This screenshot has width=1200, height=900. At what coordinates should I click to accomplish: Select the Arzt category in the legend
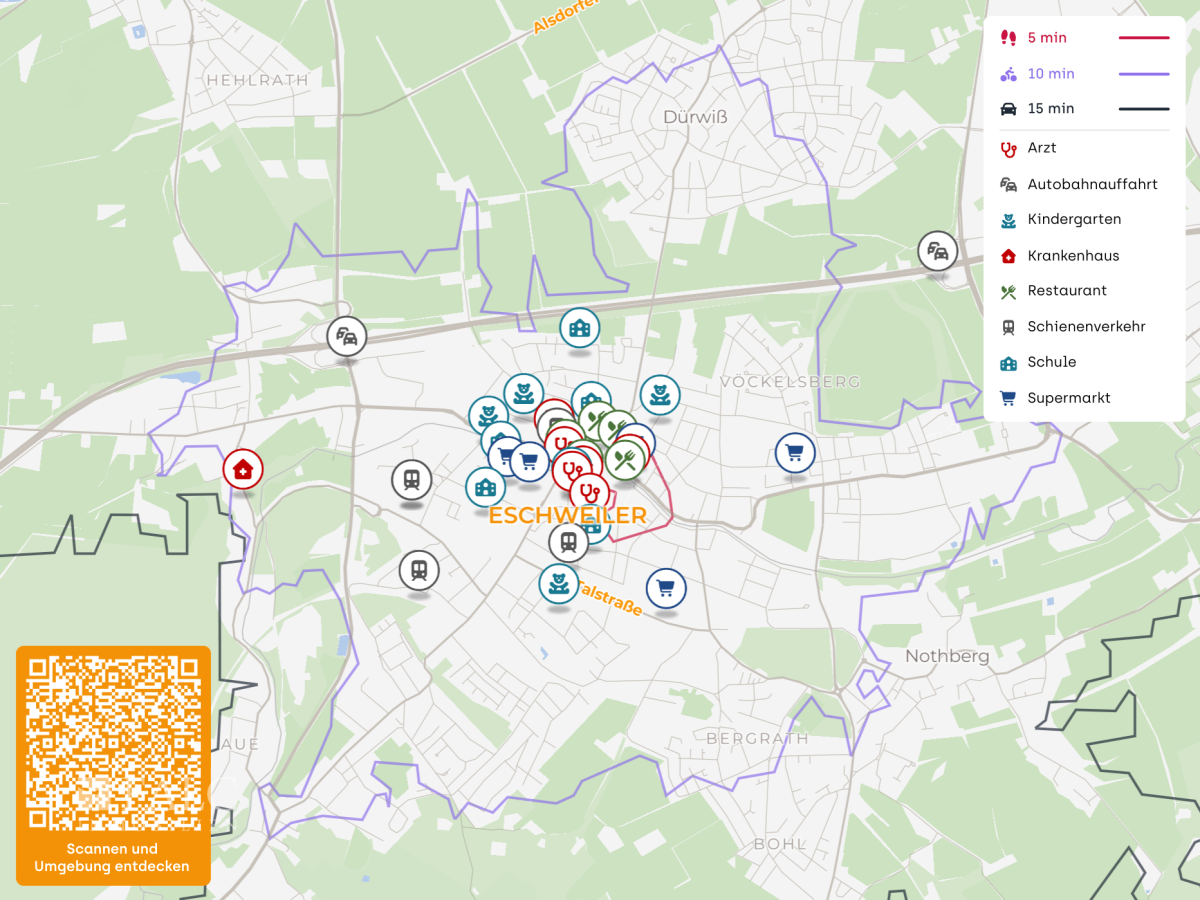coord(1041,148)
